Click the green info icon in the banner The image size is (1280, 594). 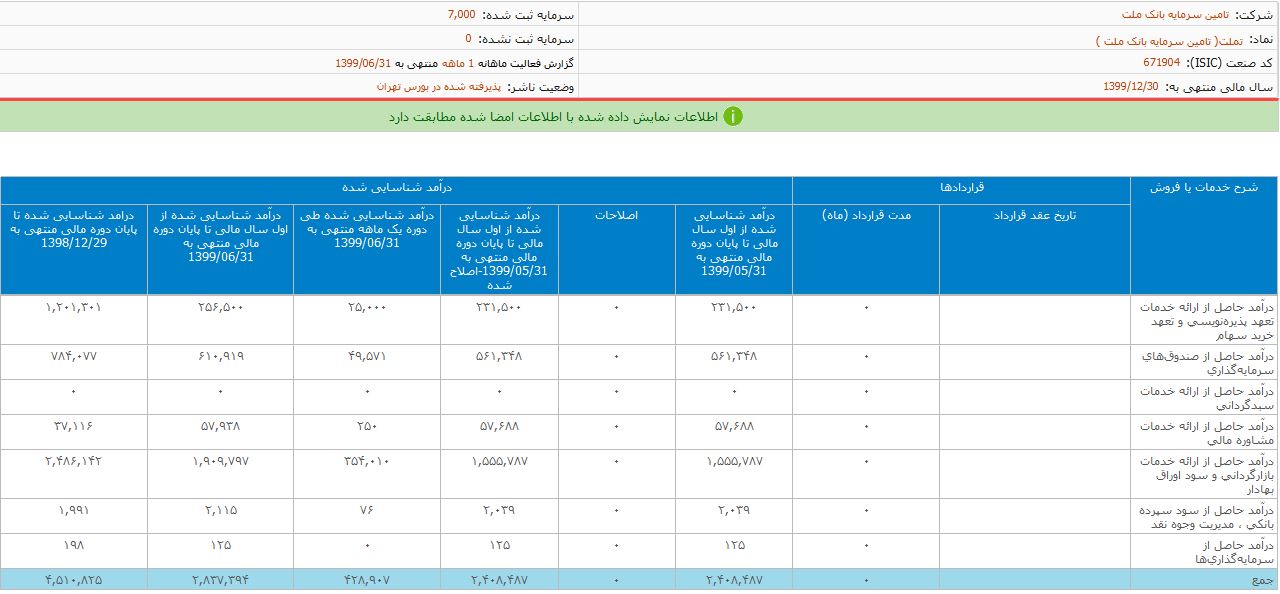coord(734,117)
